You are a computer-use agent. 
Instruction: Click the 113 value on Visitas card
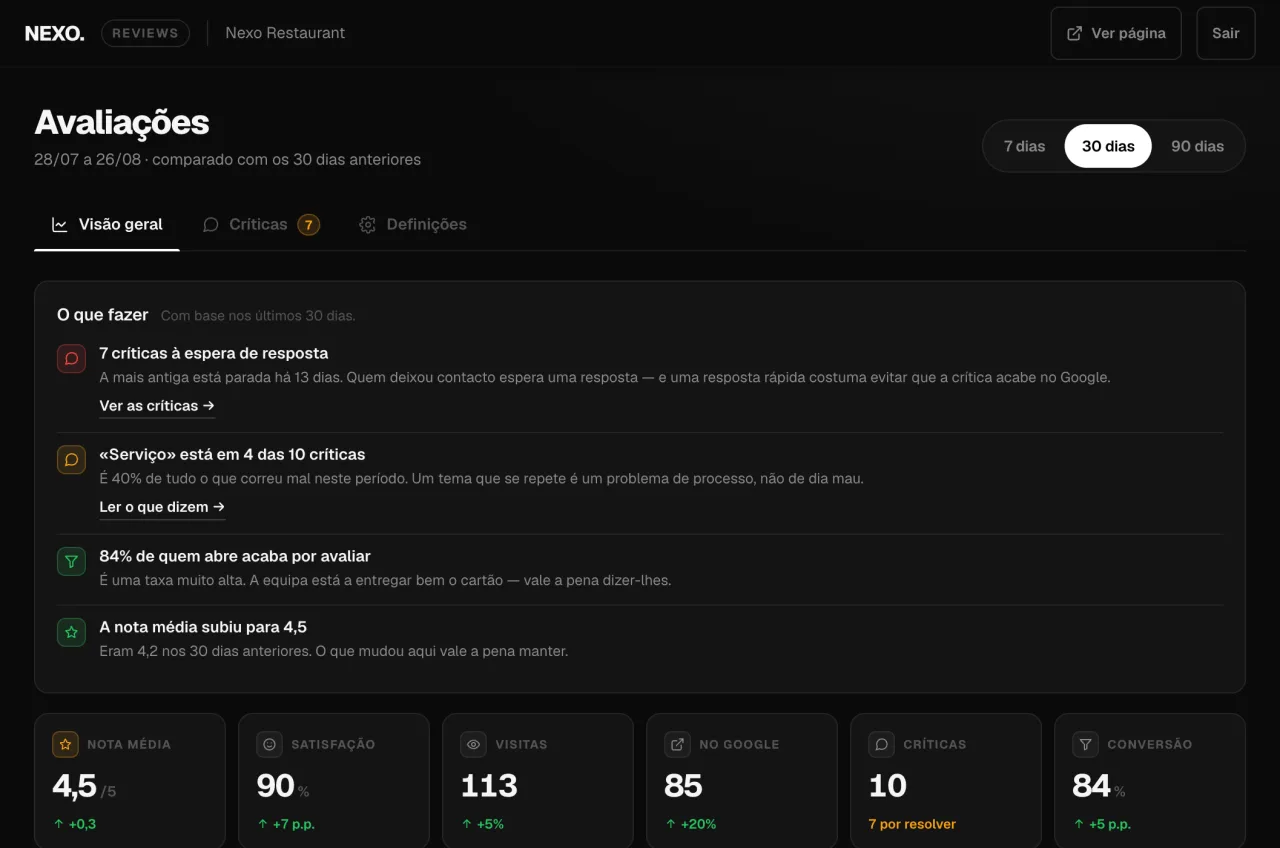pos(489,786)
